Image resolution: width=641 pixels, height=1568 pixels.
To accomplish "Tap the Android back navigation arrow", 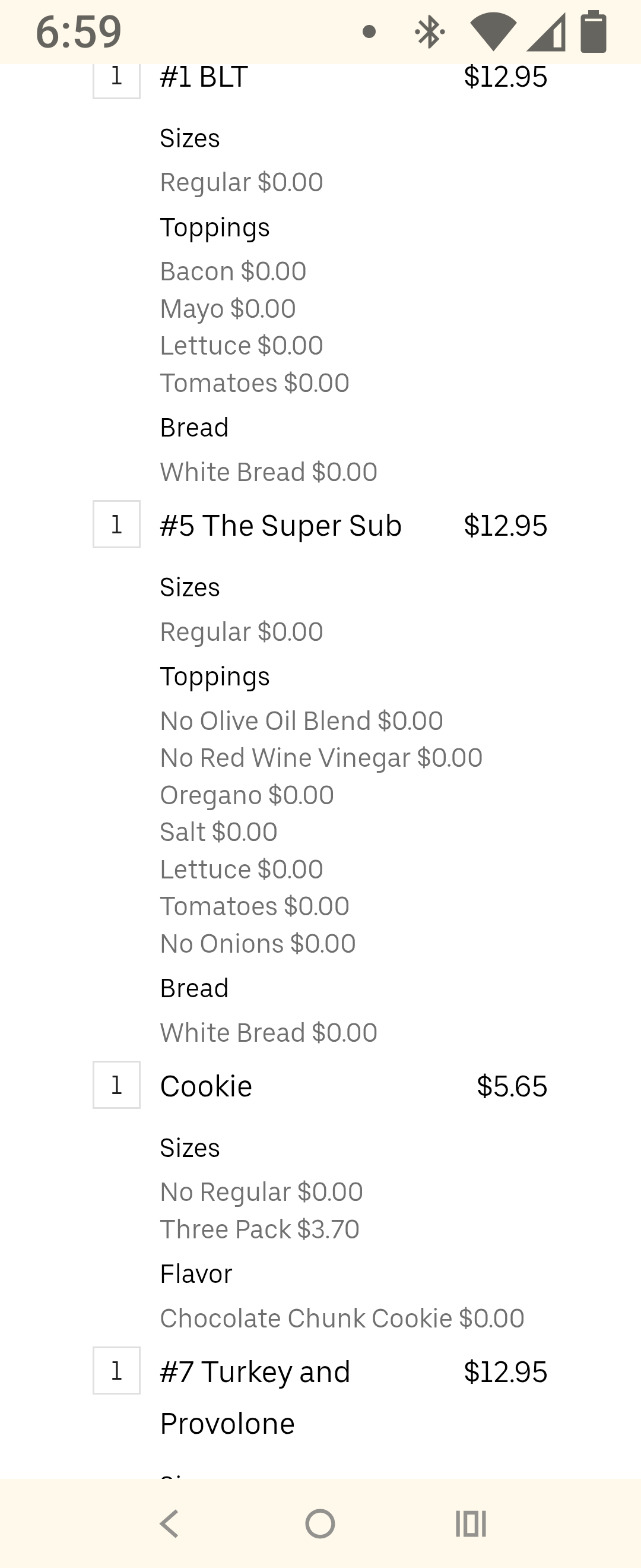I will pos(169,1523).
